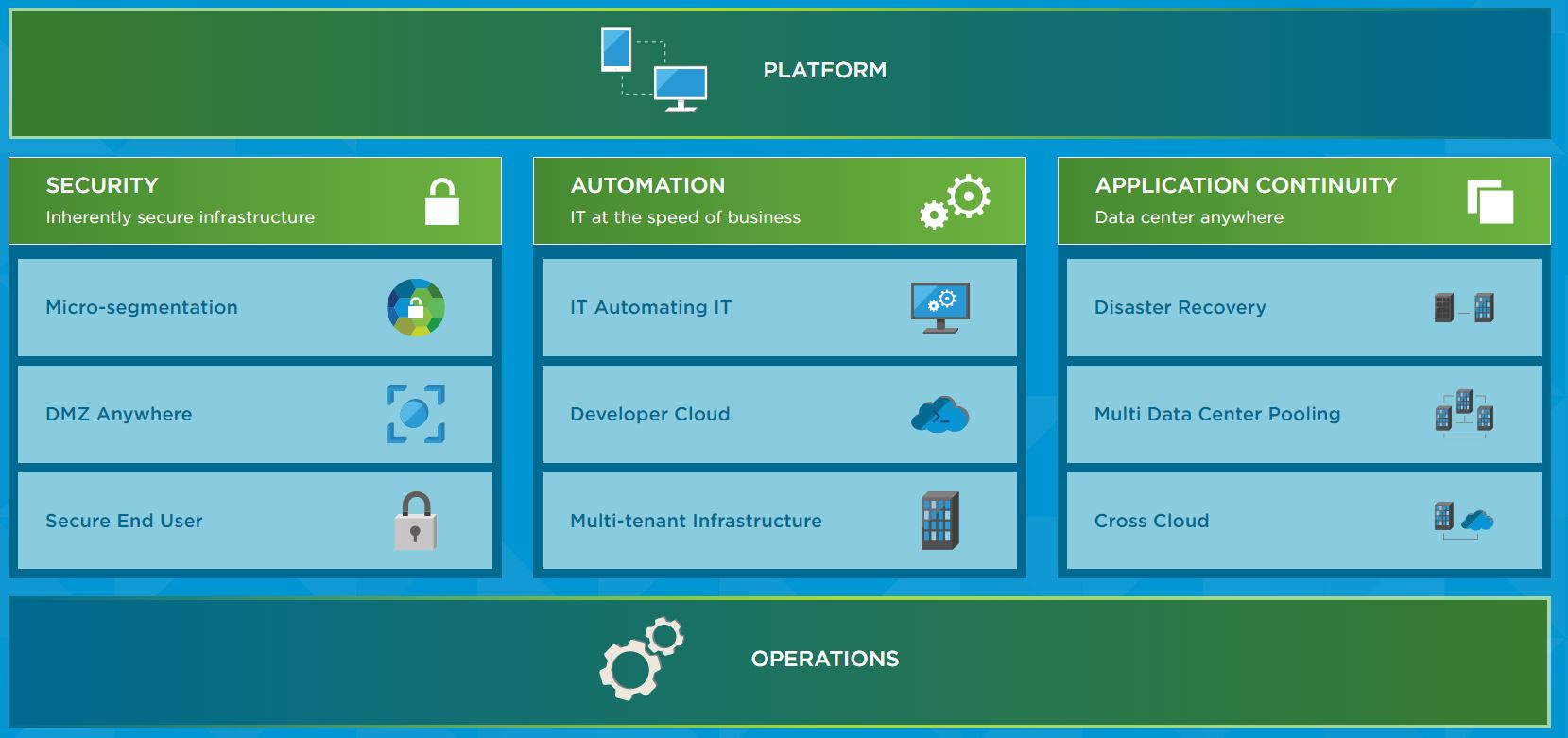Click the Security open padlock icon

441,201
